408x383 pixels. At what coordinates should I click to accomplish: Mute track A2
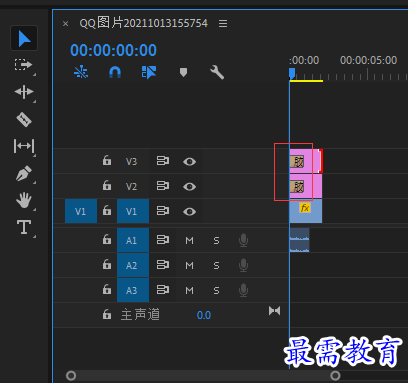click(x=189, y=265)
